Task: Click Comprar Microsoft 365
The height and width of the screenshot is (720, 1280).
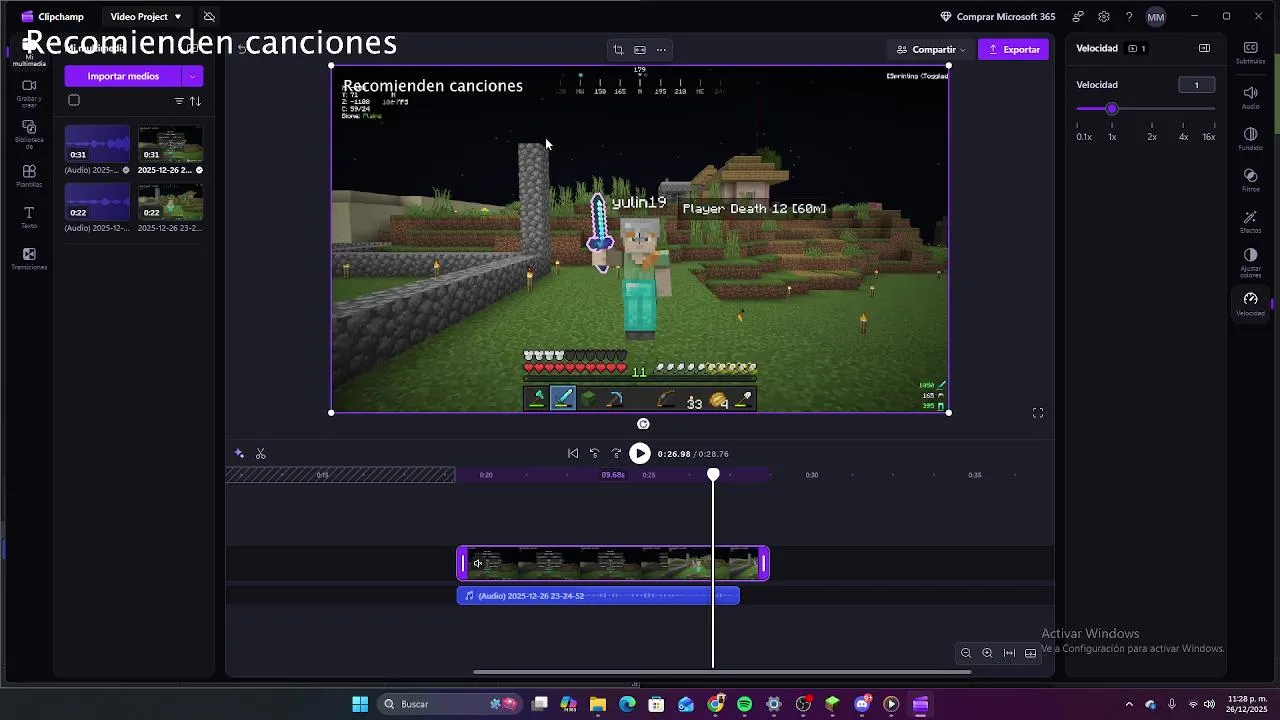Action: [x=998, y=17]
